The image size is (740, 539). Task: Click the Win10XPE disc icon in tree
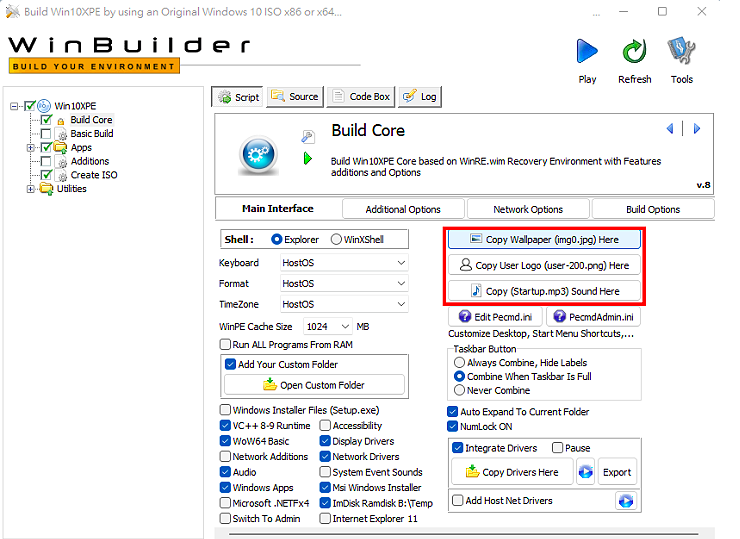[x=44, y=106]
